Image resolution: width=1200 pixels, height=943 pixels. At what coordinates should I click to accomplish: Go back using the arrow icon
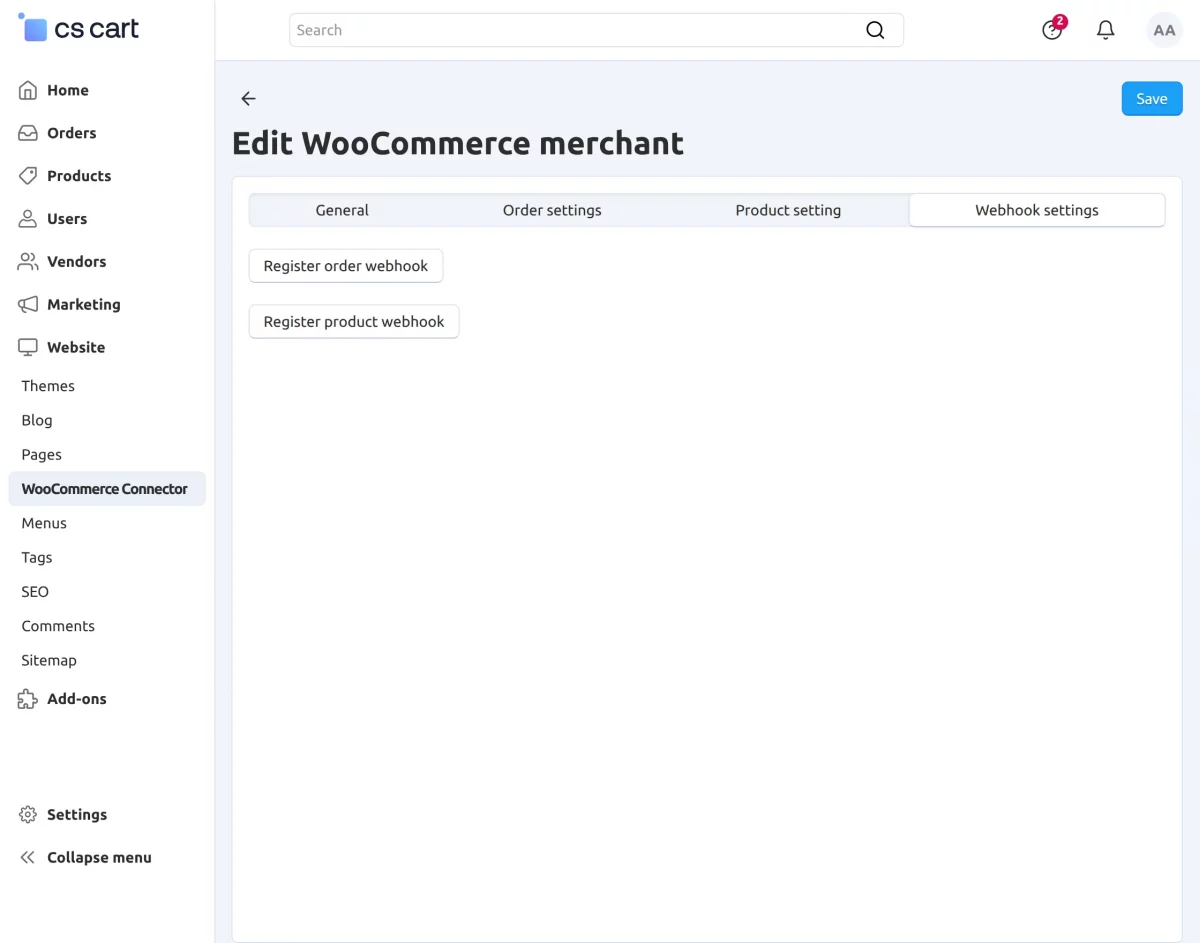[x=248, y=99]
